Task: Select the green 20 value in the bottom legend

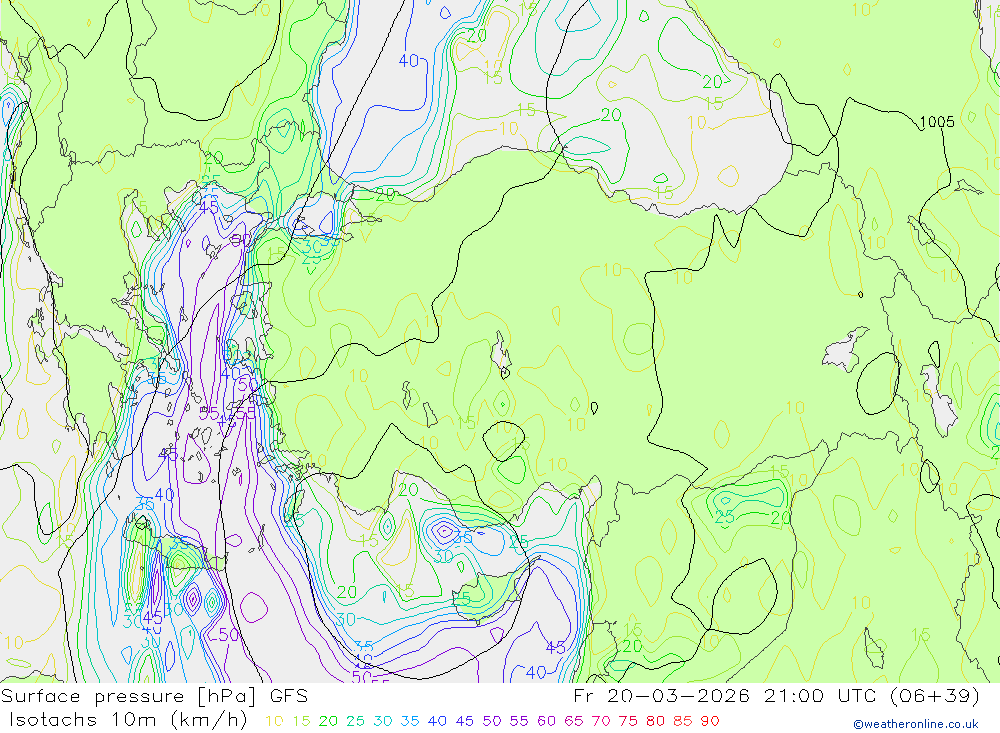Action: [x=328, y=721]
